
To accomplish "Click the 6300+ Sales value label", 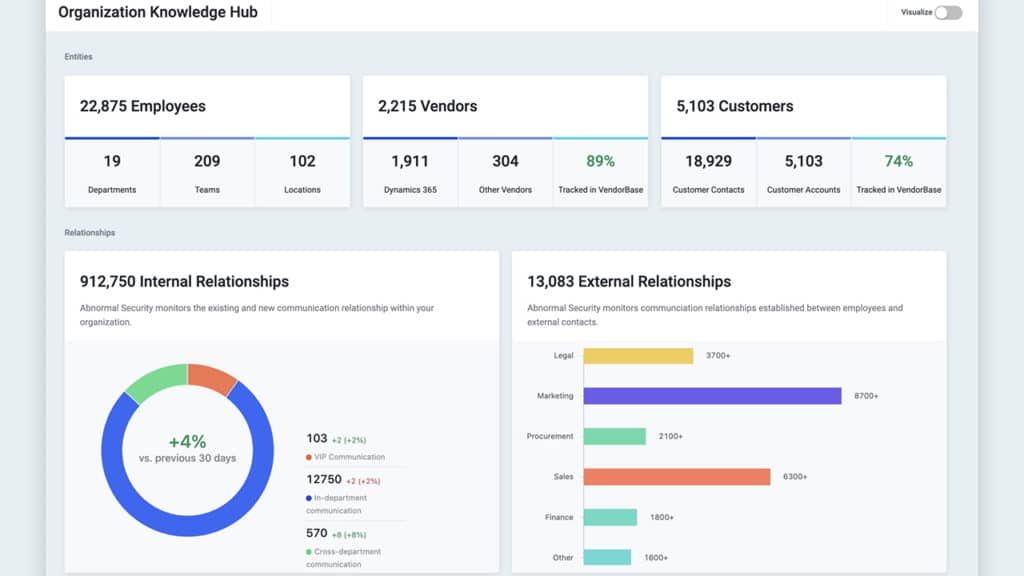I will tap(795, 477).
